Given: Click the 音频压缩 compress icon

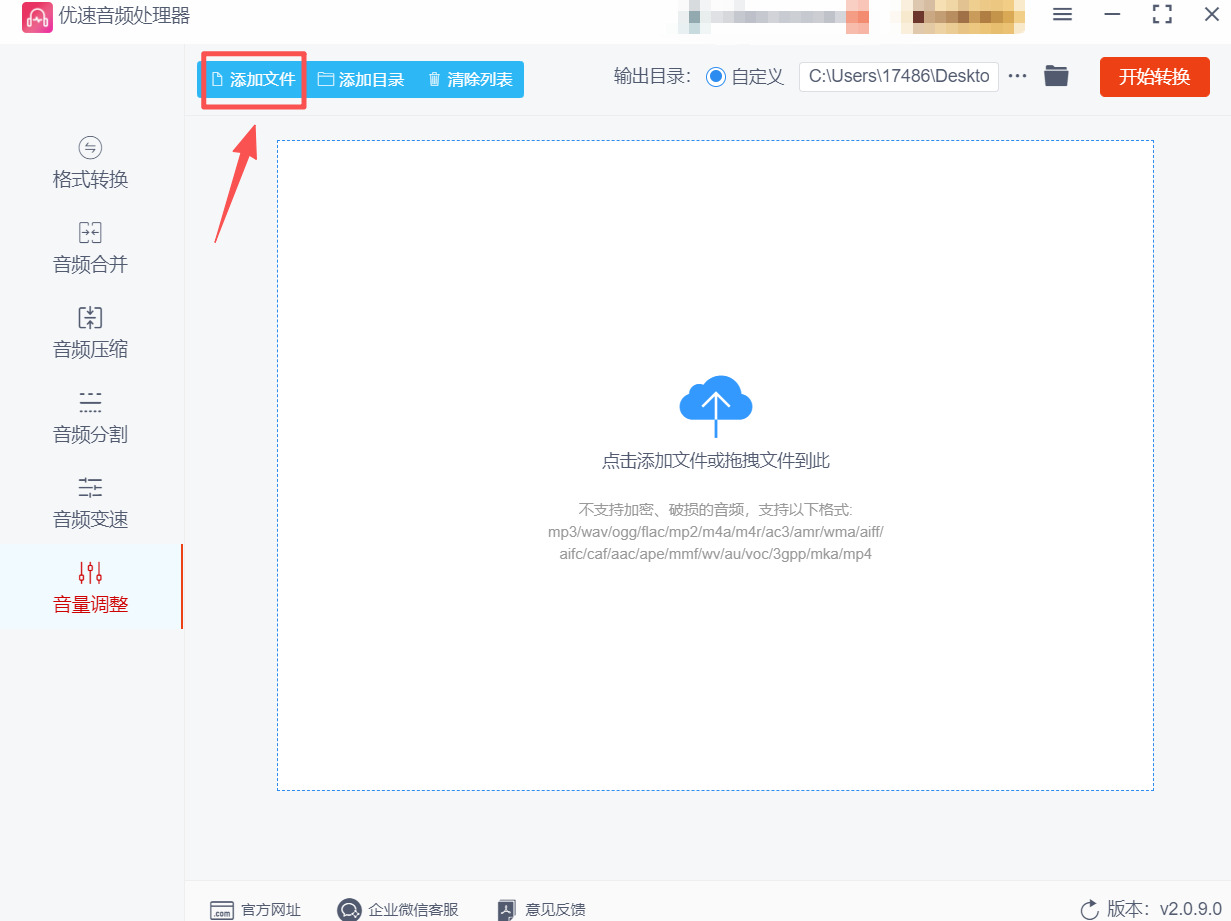Looking at the screenshot, I should (x=91, y=318).
